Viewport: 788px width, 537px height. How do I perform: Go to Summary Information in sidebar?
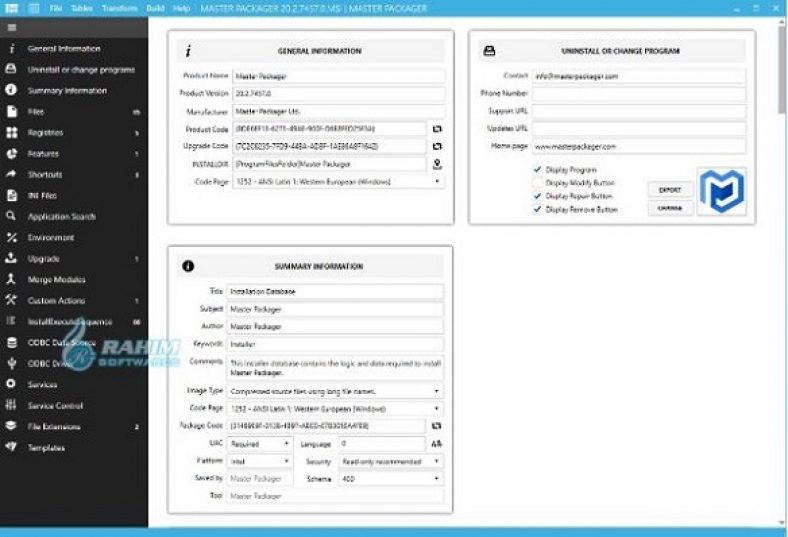click(74, 90)
